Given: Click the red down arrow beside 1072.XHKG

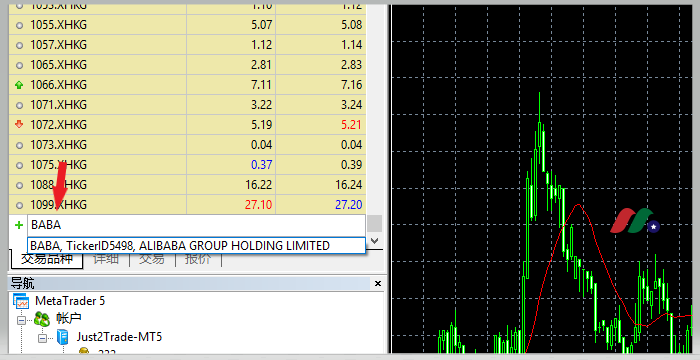Looking at the screenshot, I should pyautogui.click(x=19, y=124).
